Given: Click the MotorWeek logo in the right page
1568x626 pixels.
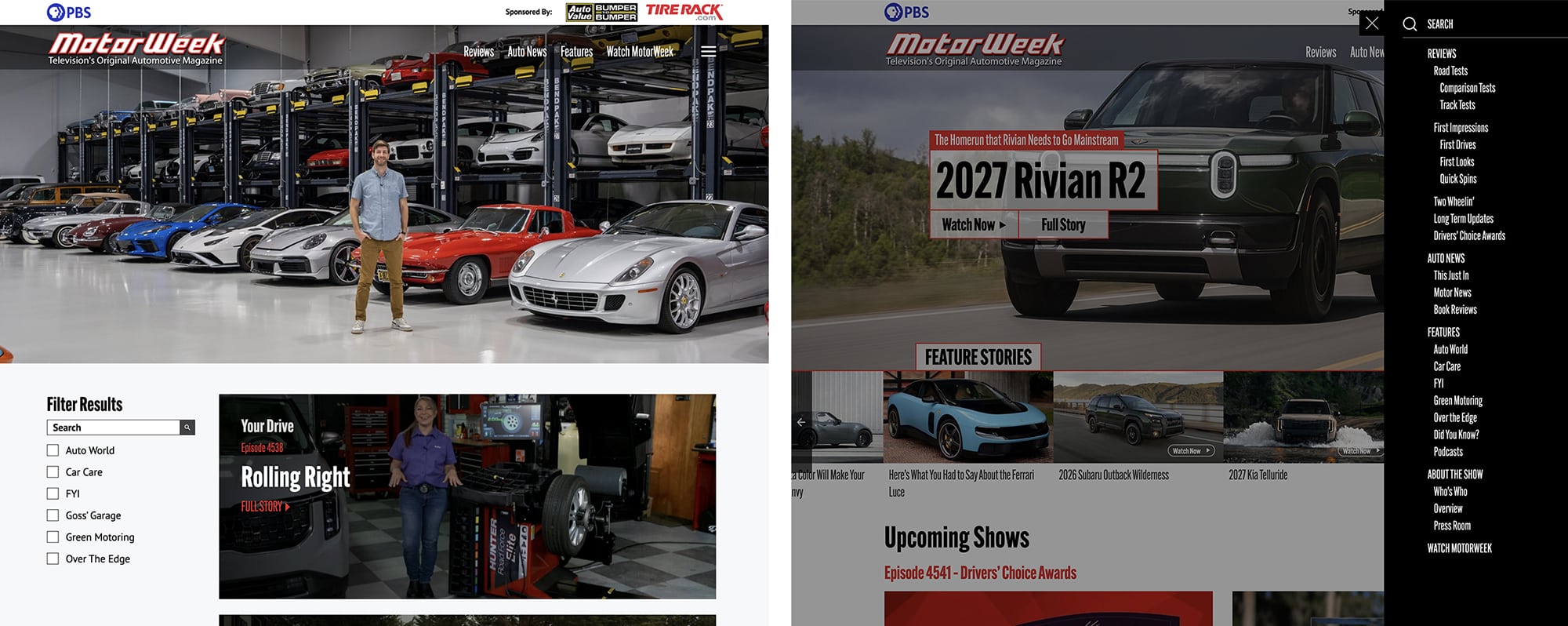Looking at the screenshot, I should 975,49.
